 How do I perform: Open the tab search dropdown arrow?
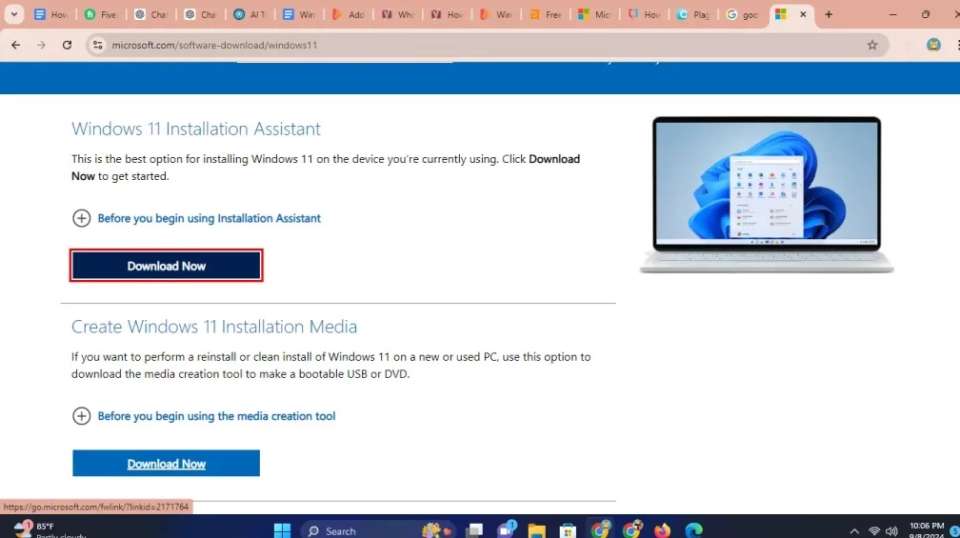point(14,15)
